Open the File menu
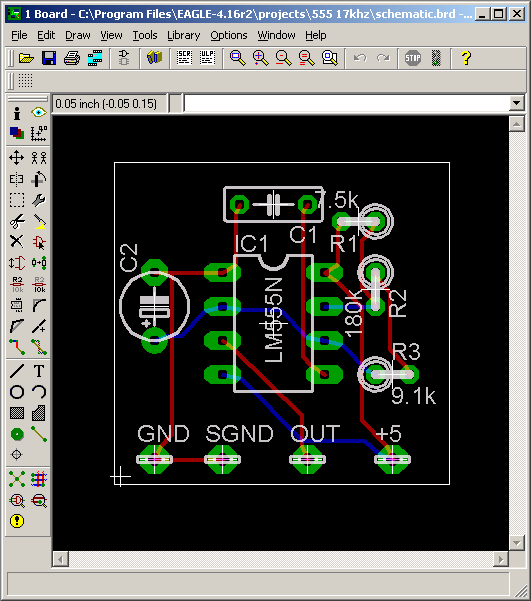This screenshot has height=601, width=531. click(19, 35)
